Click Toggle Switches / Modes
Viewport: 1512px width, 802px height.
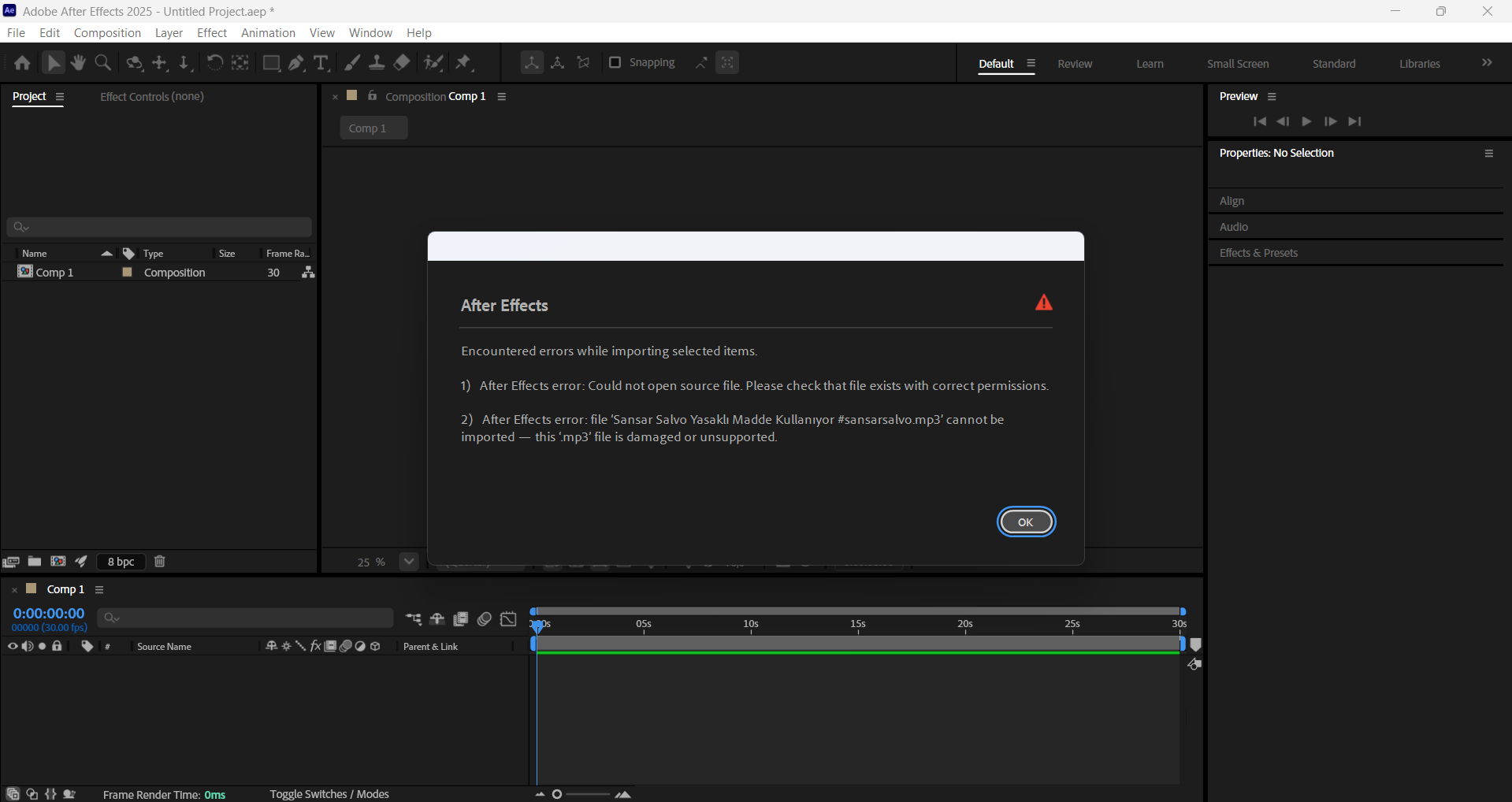pos(329,794)
